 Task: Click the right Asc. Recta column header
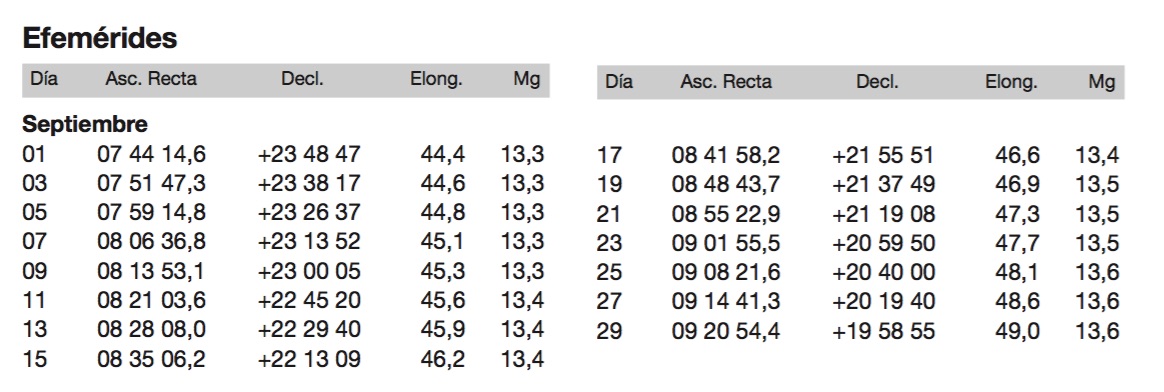pyautogui.click(x=726, y=82)
